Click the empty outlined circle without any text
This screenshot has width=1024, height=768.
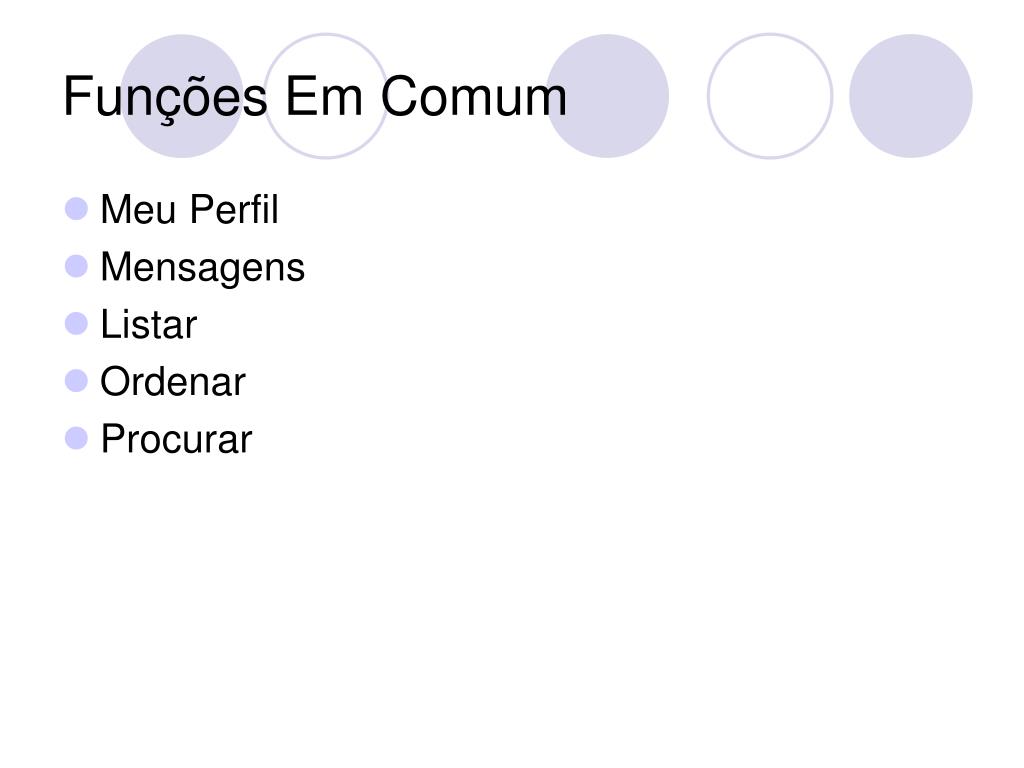click(770, 96)
